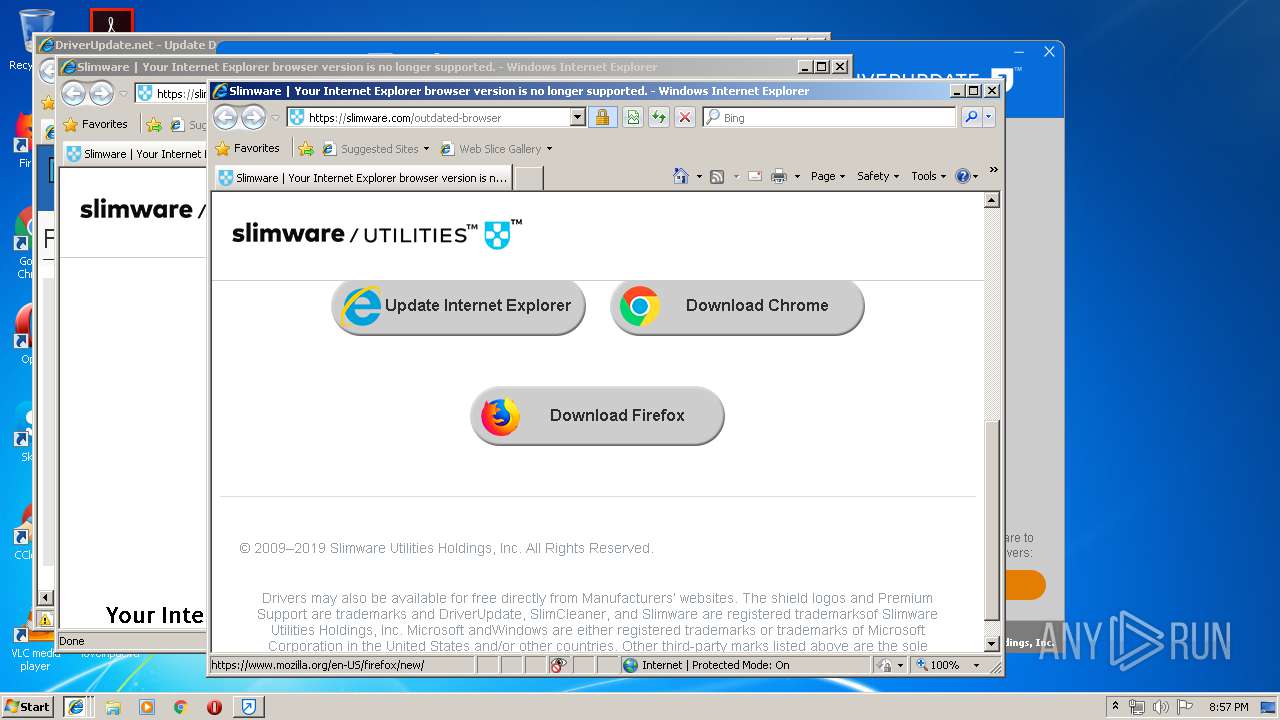Click the page scrollbar up arrow
Viewport: 1280px width, 720px height.
click(x=992, y=200)
